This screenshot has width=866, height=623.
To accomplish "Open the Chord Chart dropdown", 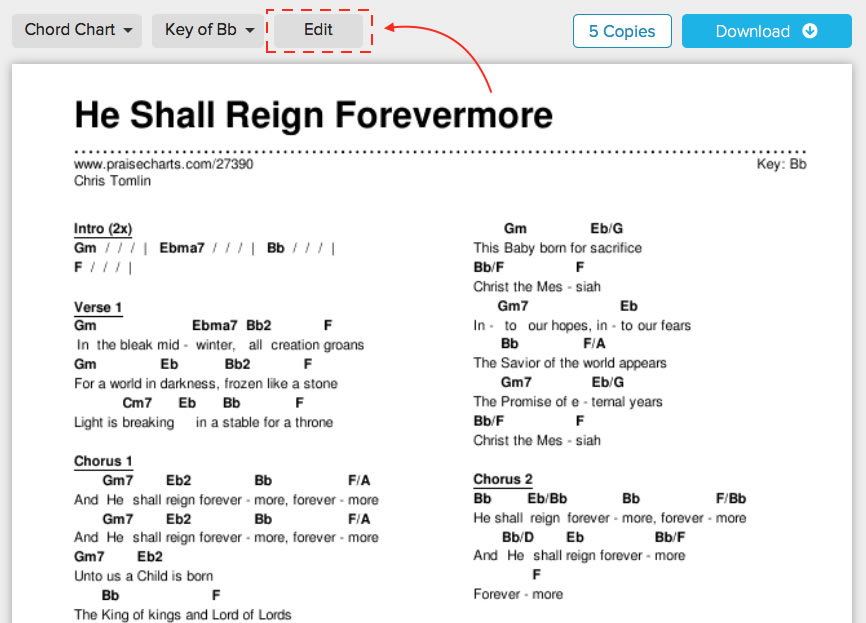I will click(77, 30).
